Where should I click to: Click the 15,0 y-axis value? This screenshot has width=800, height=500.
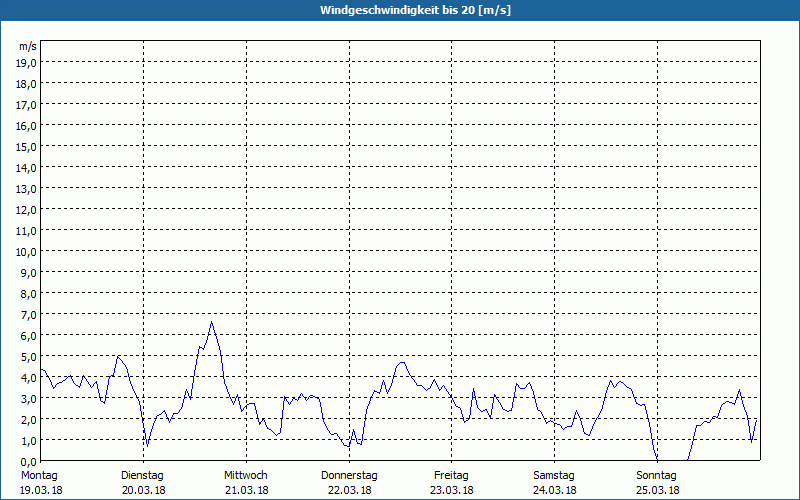click(27, 146)
